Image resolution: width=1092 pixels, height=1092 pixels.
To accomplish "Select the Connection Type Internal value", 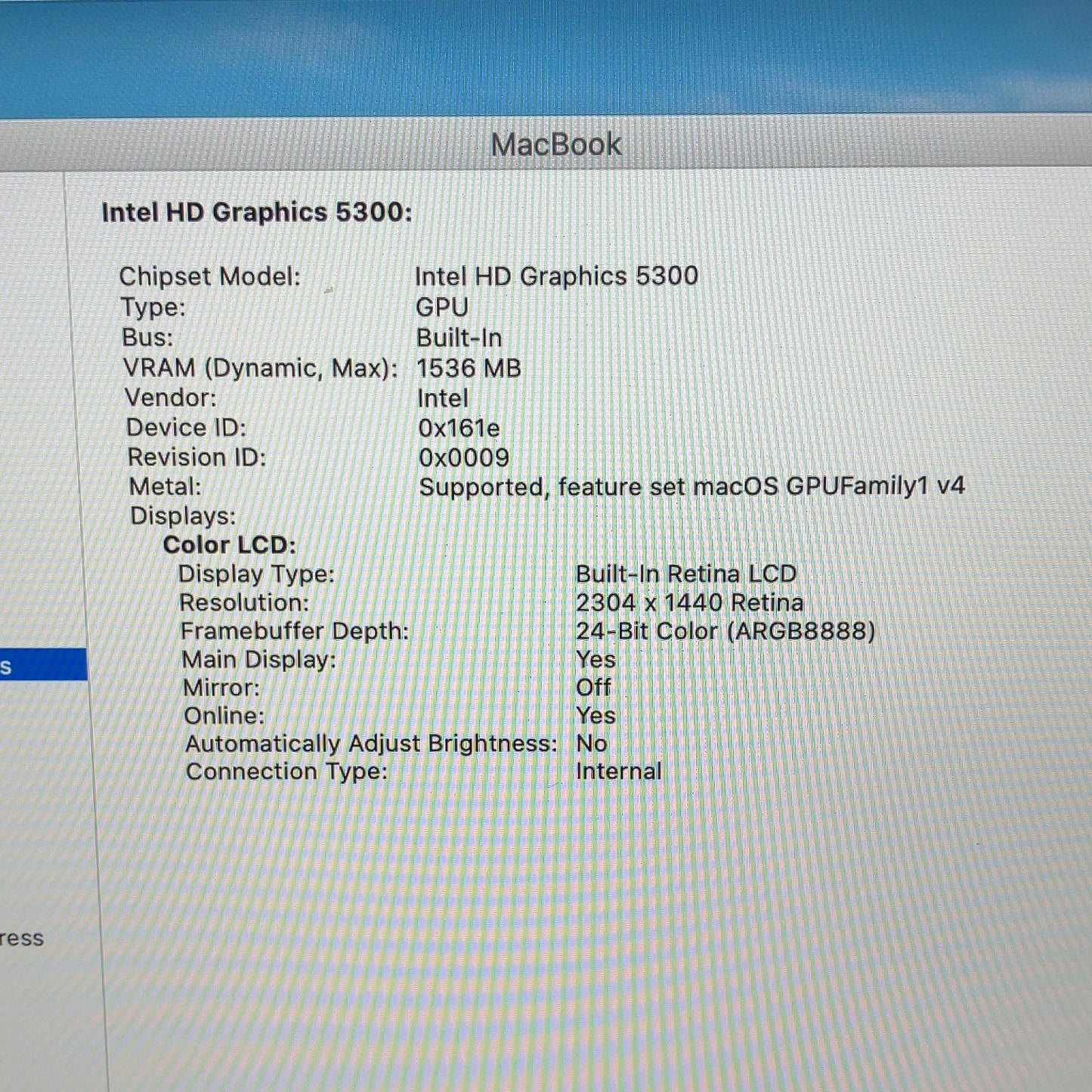I will tap(618, 772).
